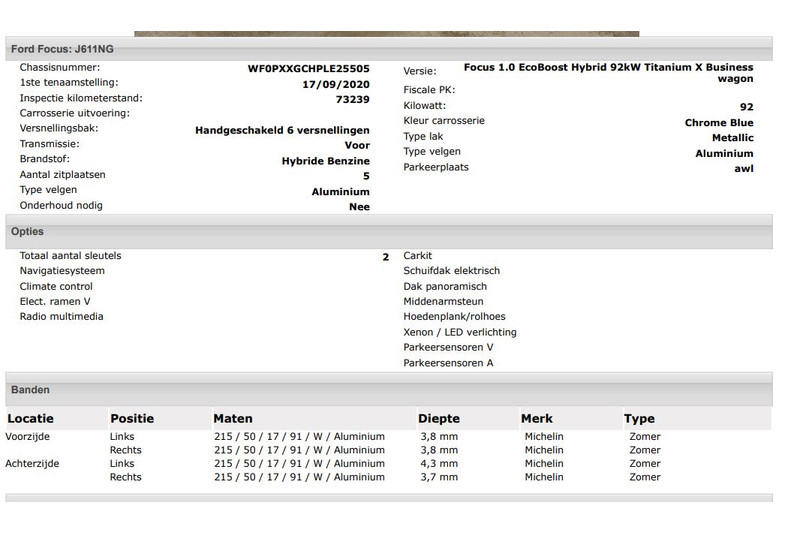Screen dimensions: 800x533
Task: Click the Positie column header
Action: click(132, 418)
